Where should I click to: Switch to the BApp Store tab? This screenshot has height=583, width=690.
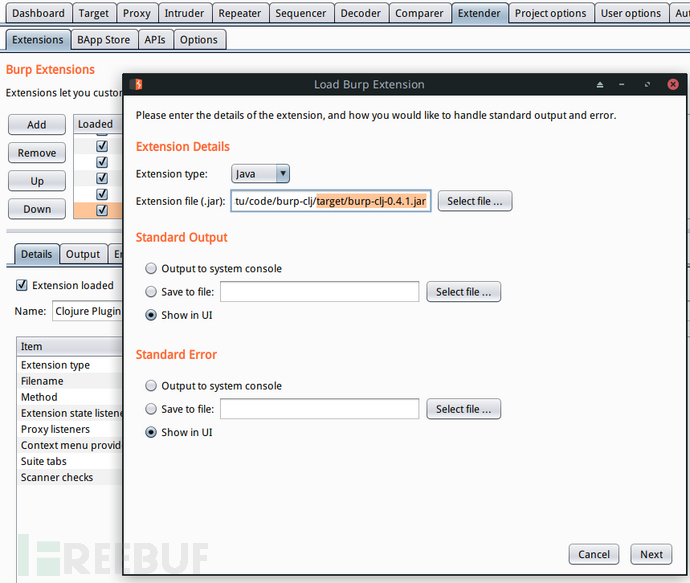pos(103,39)
